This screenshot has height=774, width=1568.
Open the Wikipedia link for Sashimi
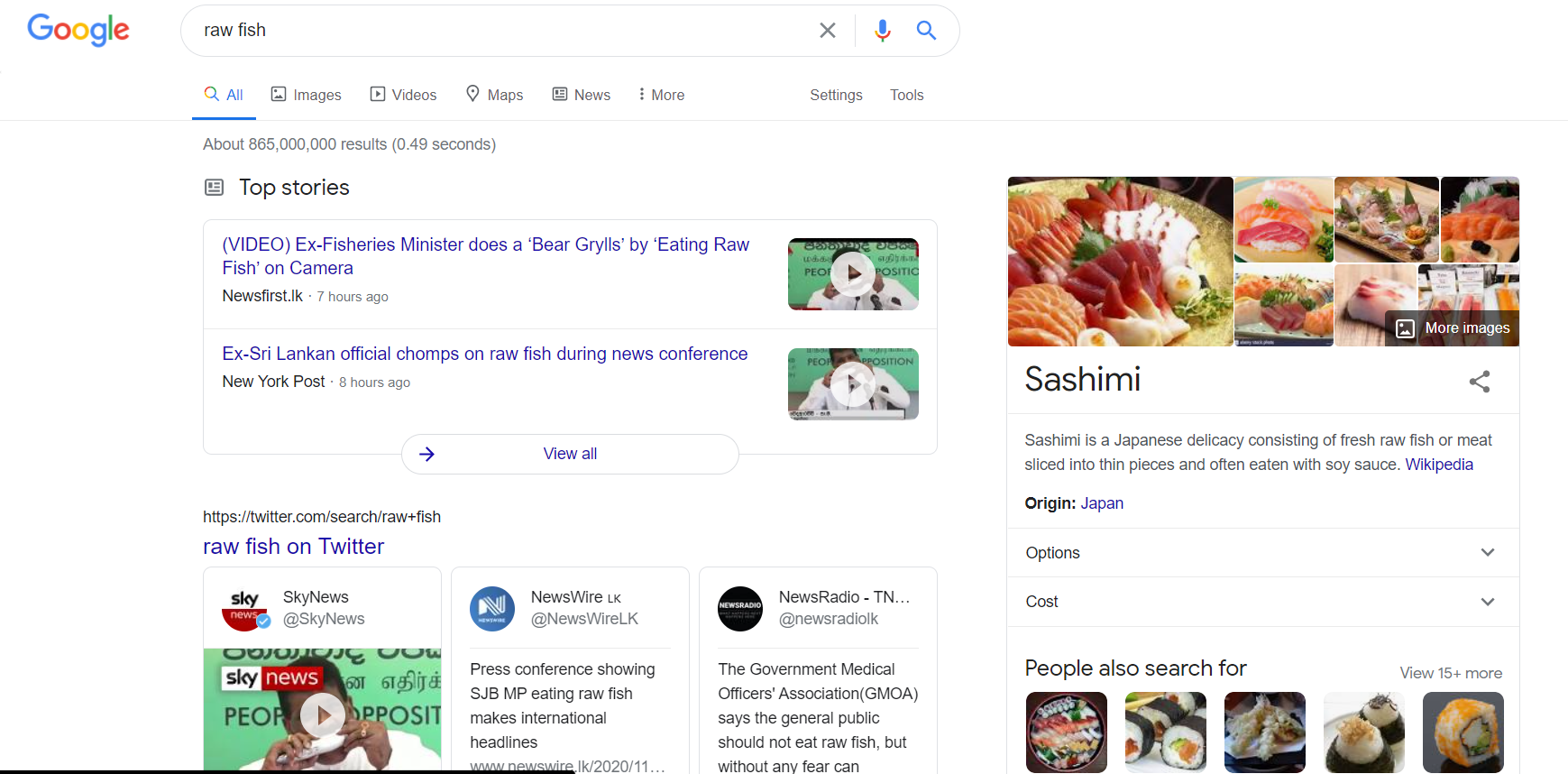tap(1439, 465)
